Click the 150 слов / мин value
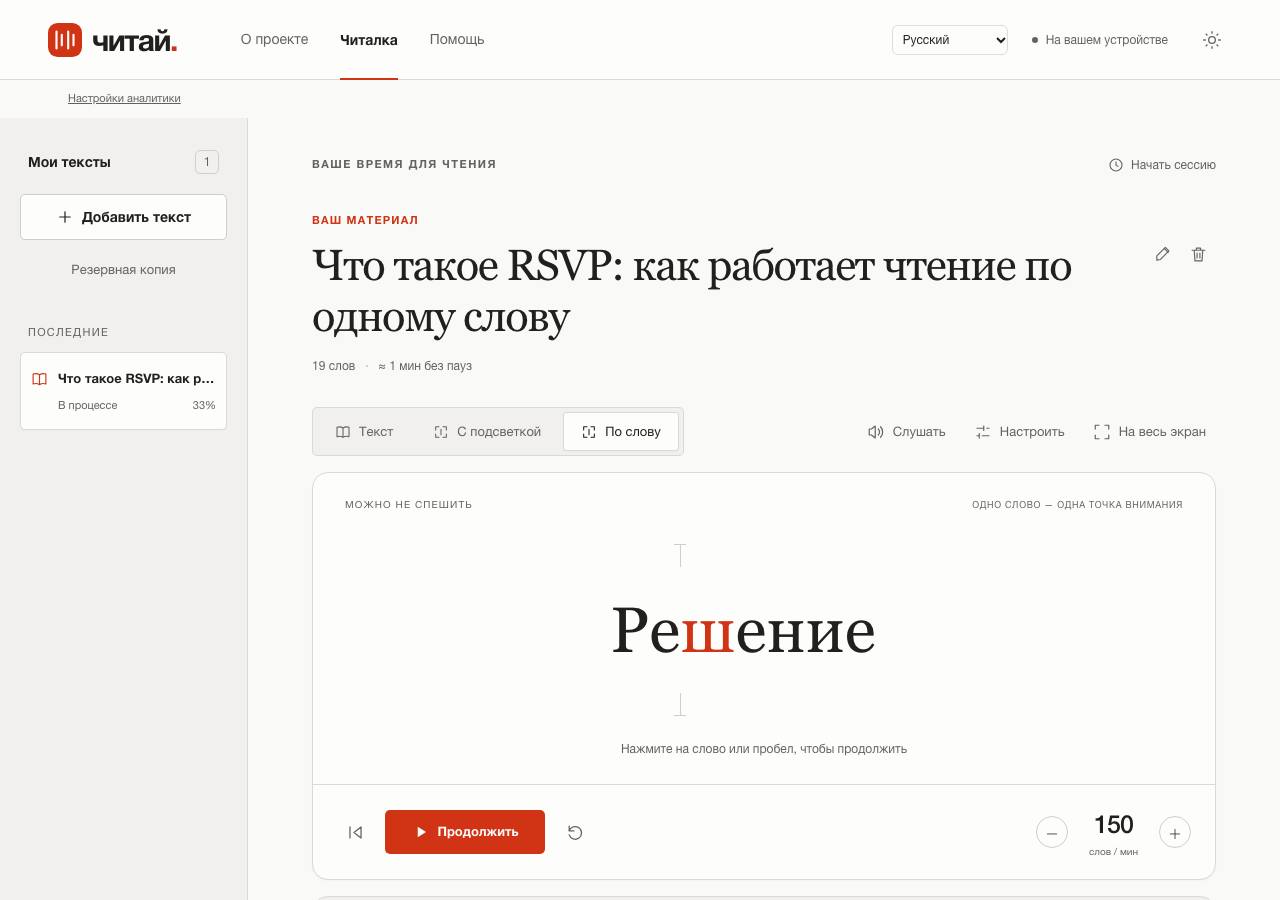Image resolution: width=1280 pixels, height=900 pixels. pyautogui.click(x=1113, y=833)
